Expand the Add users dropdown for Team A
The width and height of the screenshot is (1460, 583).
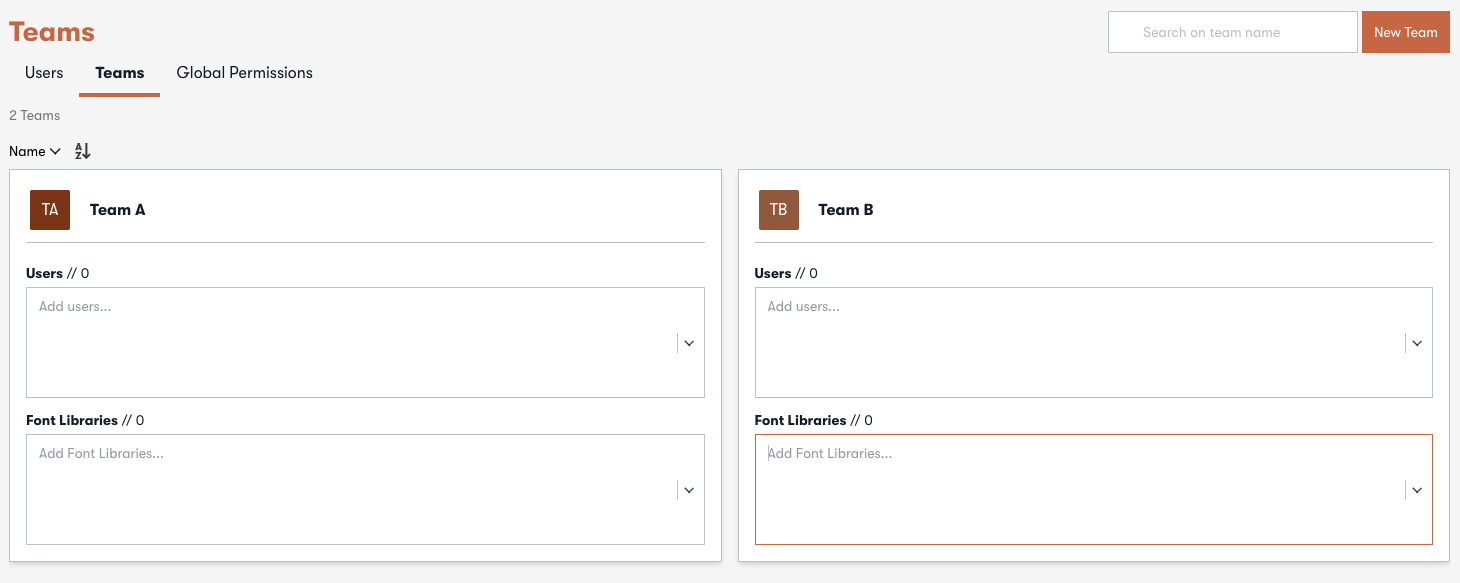tap(688, 342)
